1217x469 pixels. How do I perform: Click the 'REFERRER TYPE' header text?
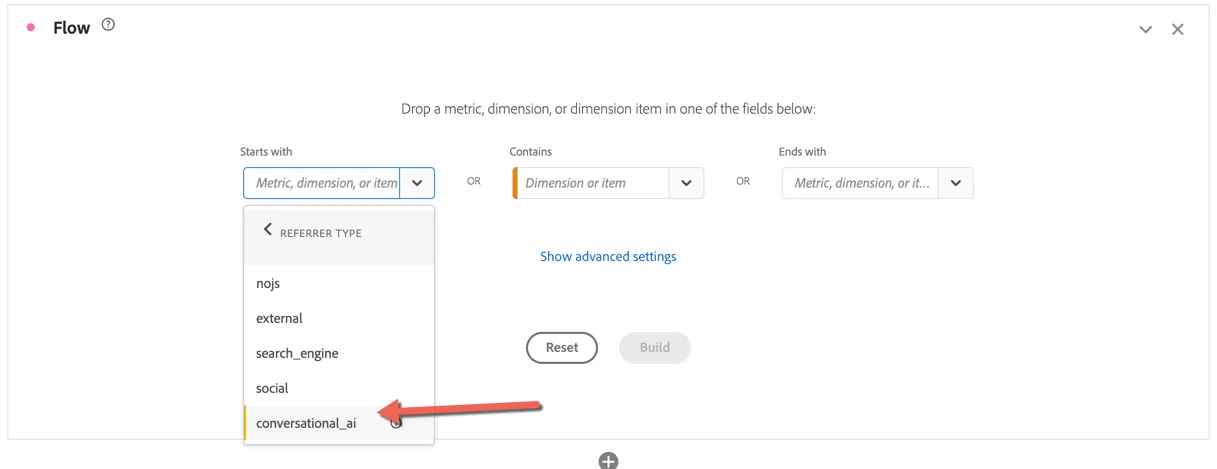[321, 233]
